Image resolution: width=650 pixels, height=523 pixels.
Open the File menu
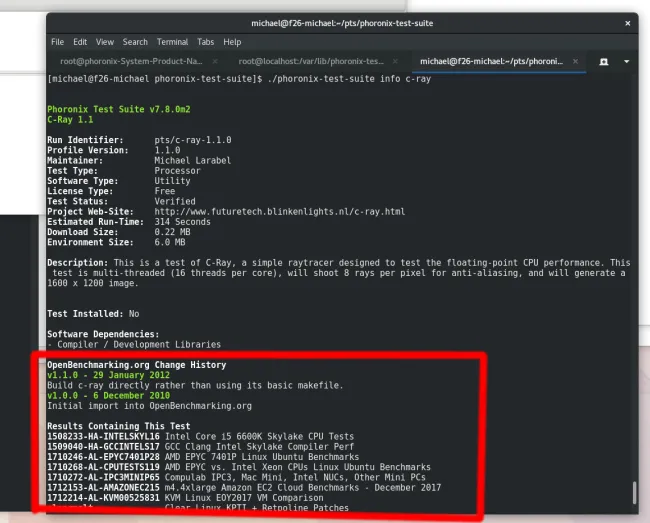57,42
